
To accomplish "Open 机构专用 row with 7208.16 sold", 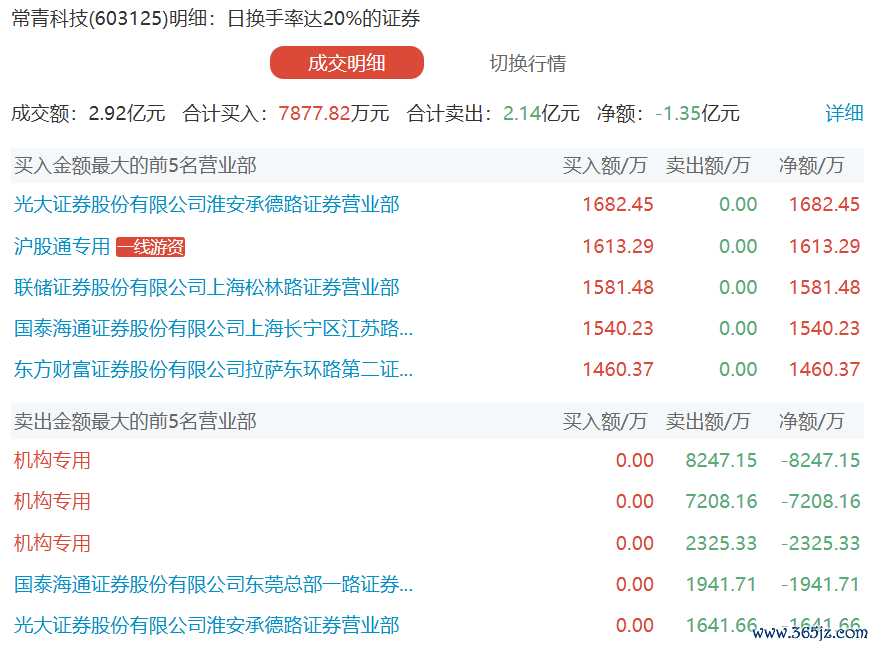I will point(52,501).
